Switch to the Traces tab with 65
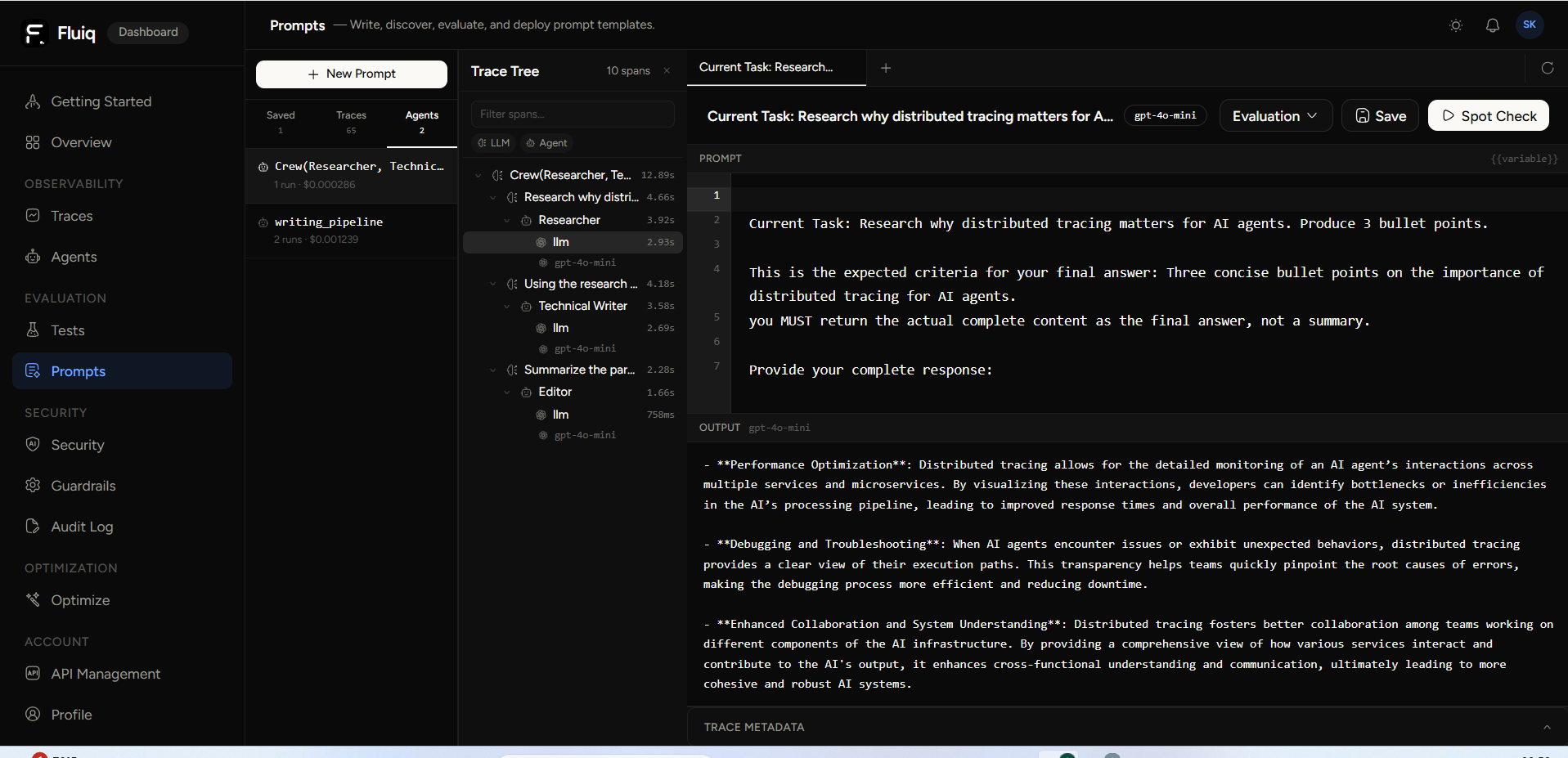 click(x=351, y=123)
